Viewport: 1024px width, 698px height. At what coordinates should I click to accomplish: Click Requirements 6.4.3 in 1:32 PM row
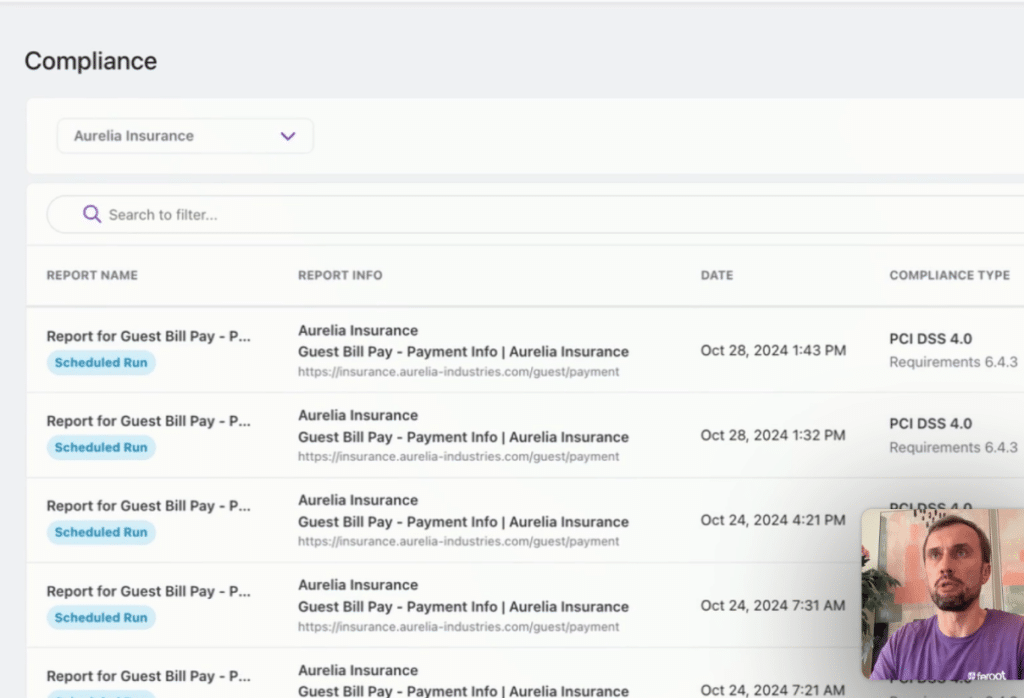tap(953, 447)
